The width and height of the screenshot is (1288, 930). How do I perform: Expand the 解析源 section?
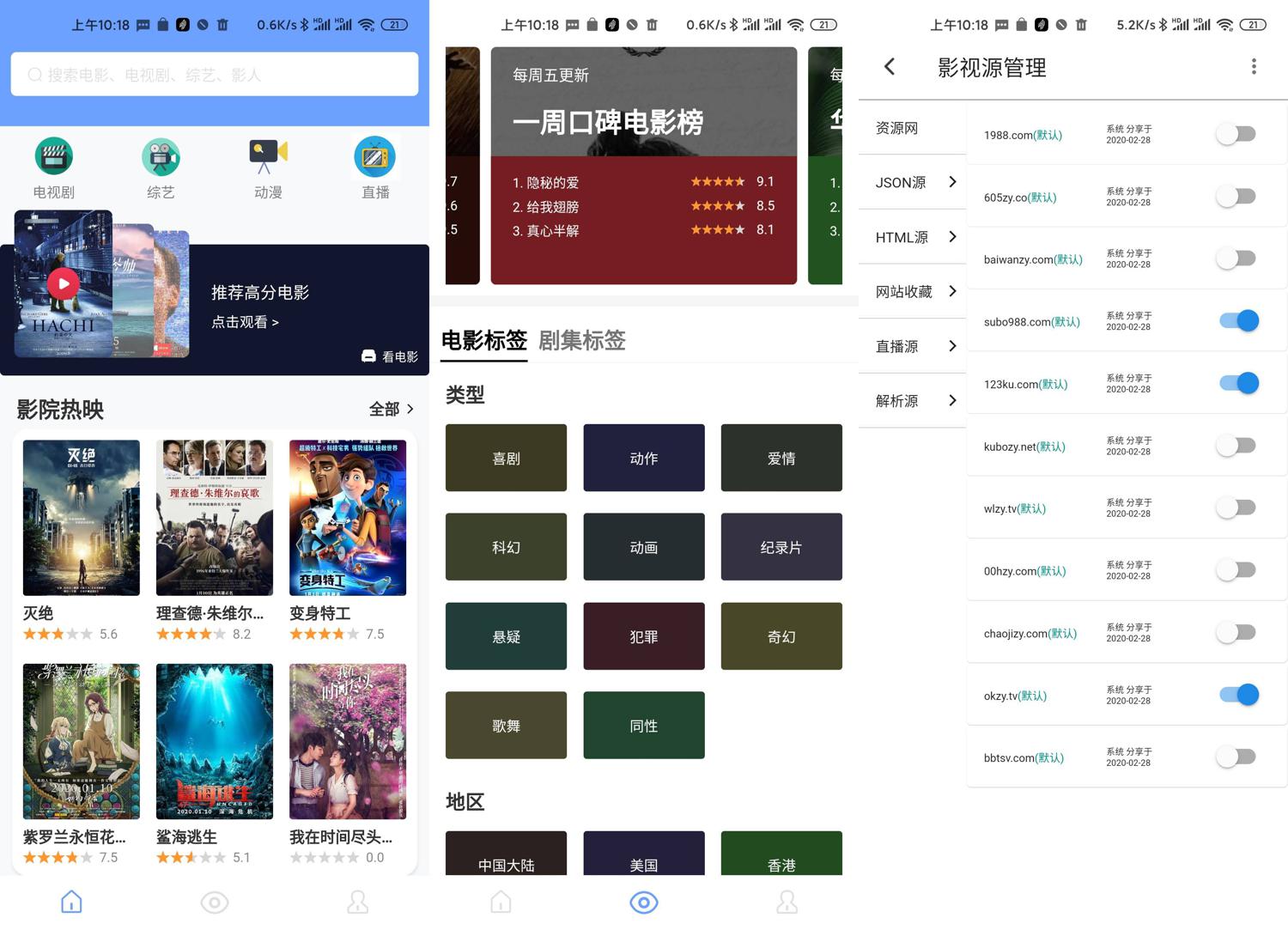pos(914,401)
